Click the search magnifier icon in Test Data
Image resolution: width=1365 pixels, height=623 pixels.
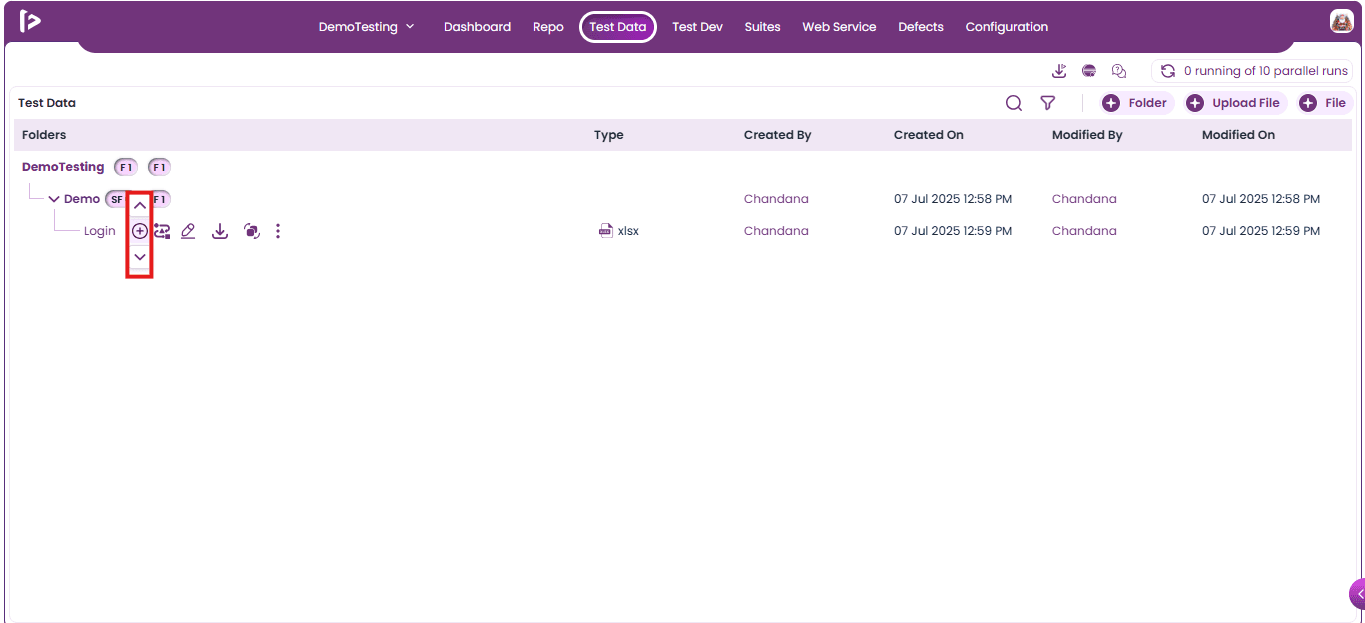pos(1014,103)
